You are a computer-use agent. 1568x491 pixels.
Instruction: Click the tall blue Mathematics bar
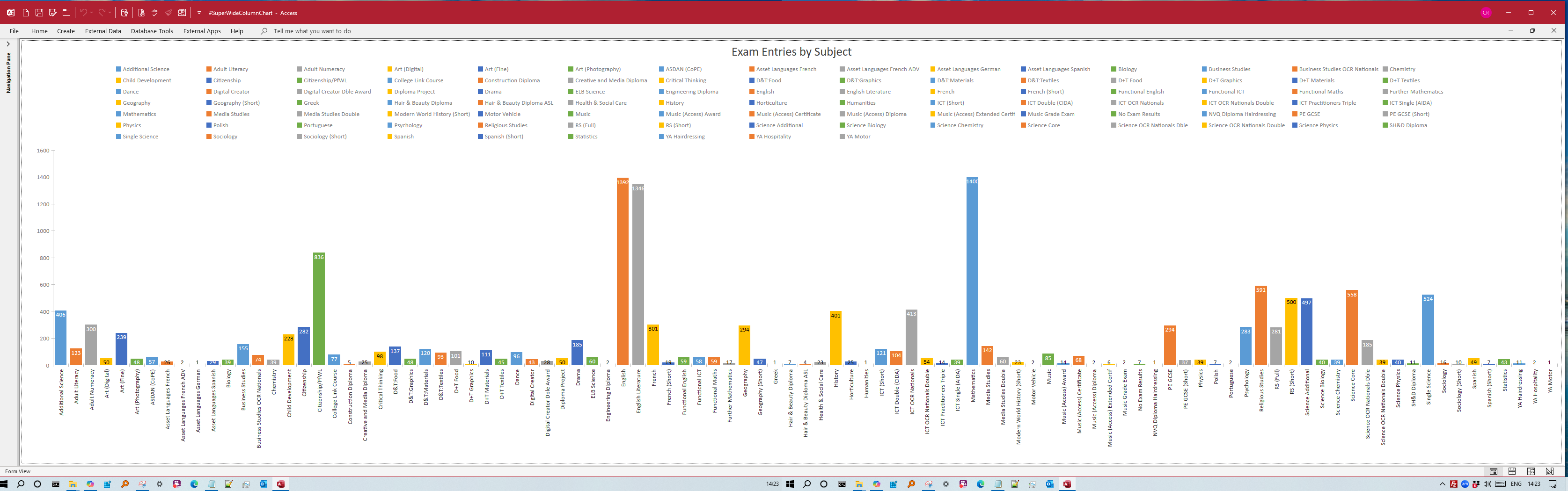[972, 271]
